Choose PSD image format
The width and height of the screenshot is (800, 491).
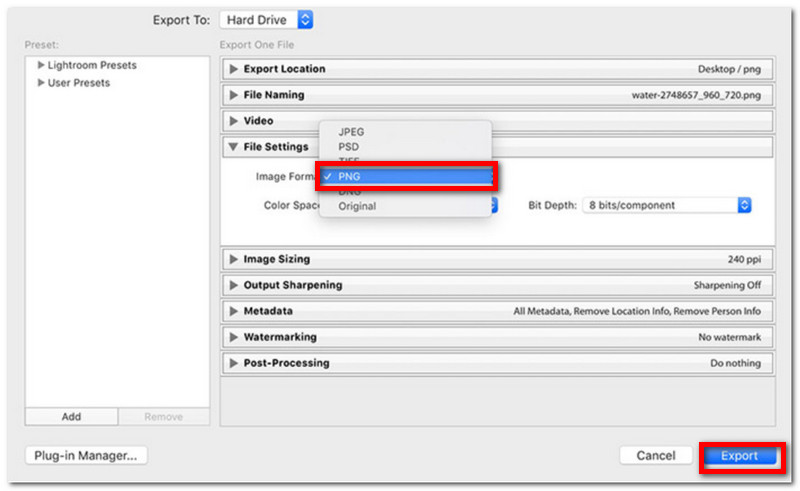[349, 147]
